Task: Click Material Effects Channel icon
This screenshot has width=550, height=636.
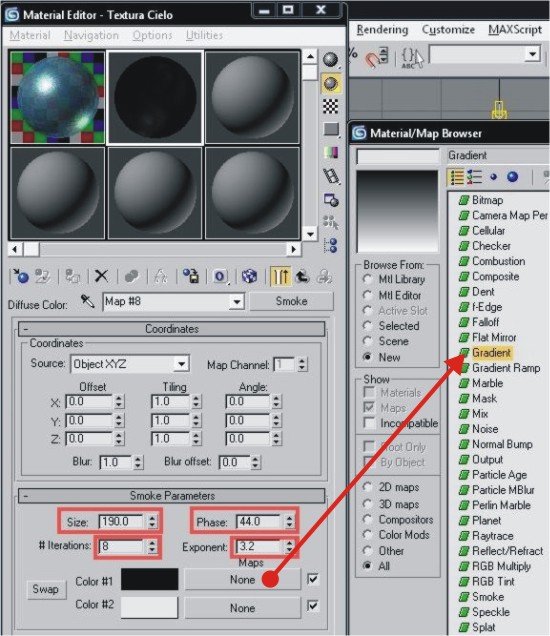Action: [x=219, y=276]
